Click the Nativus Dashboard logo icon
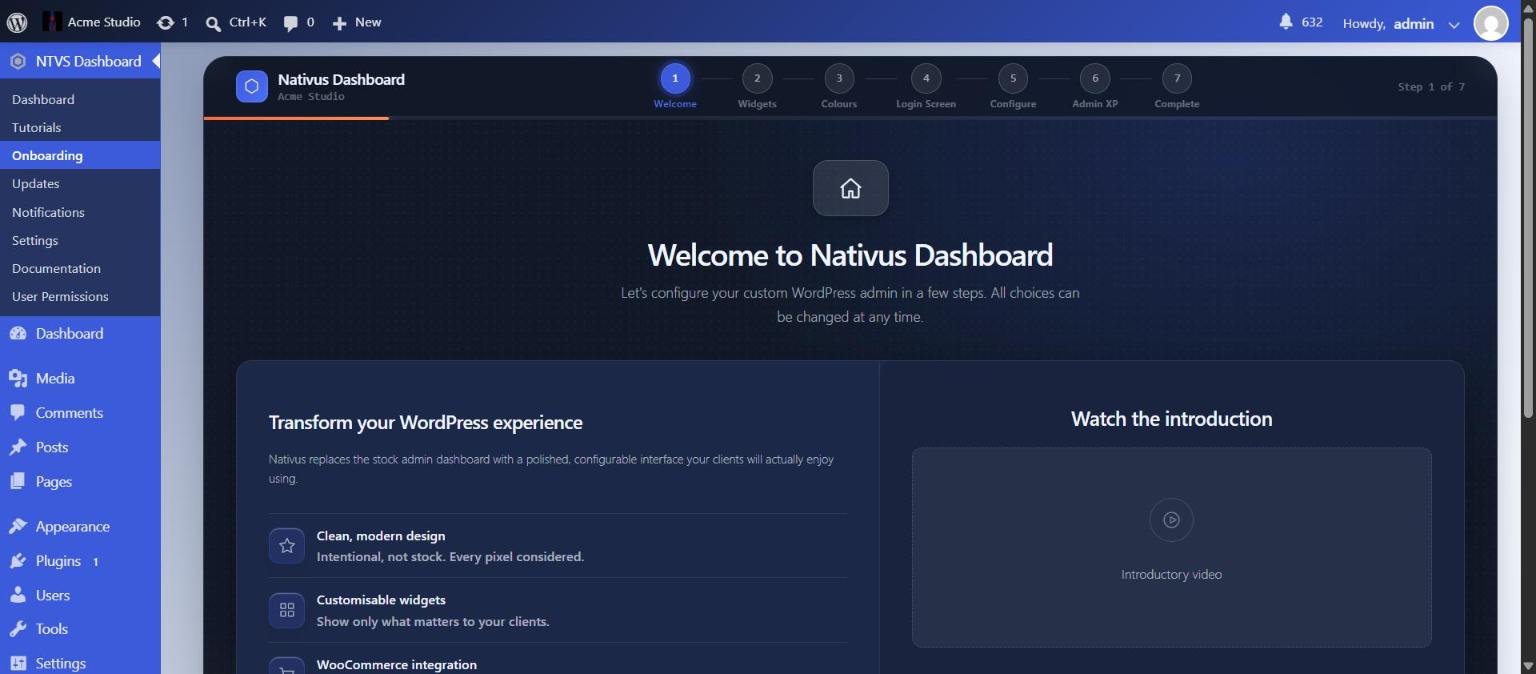Screen dimensions: 1536x674 coord(252,86)
